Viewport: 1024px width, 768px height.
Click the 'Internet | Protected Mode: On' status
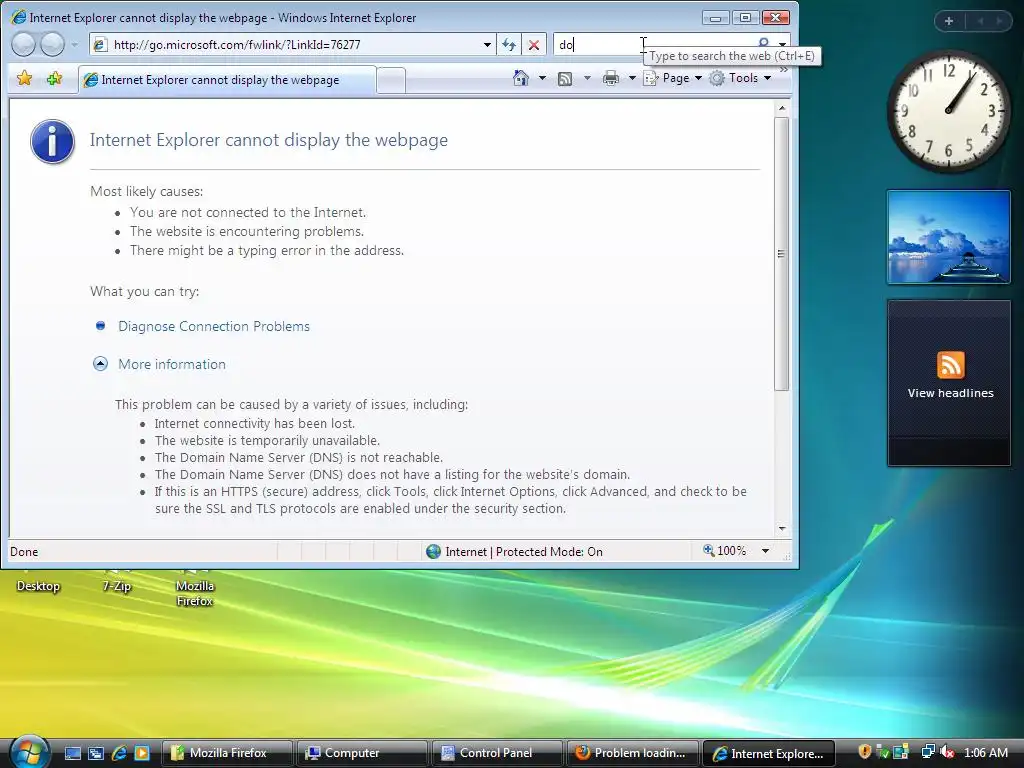click(x=514, y=551)
